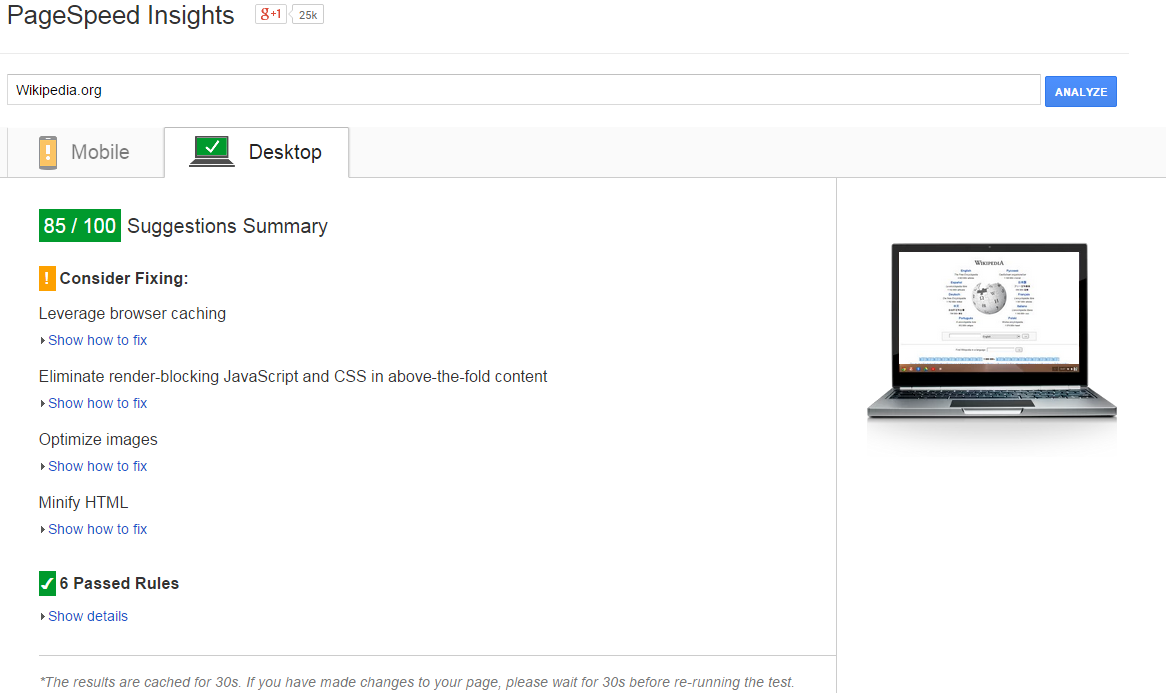Image resolution: width=1166 pixels, height=693 pixels.
Task: Click the green laptop checkmark icon
Action: [212, 151]
